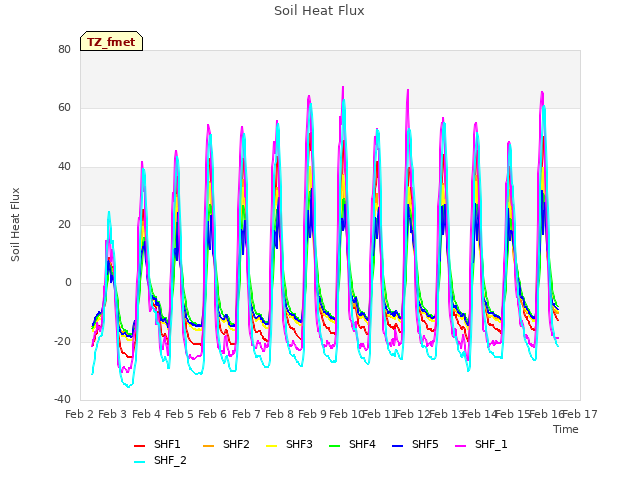Click the green SHF4 legend color marker

[334, 446]
